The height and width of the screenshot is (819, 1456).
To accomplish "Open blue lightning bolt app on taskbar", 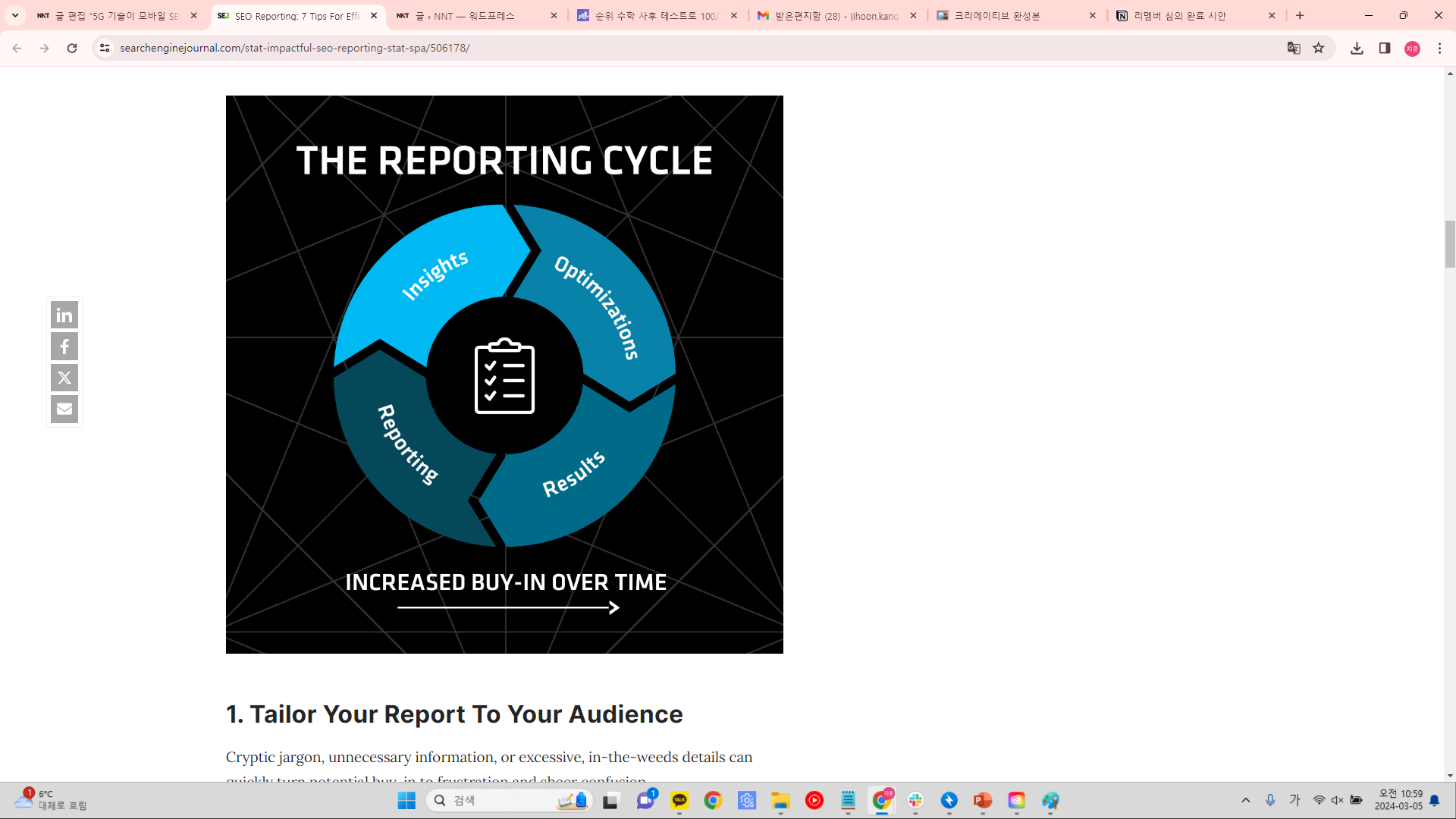I will tap(949, 801).
